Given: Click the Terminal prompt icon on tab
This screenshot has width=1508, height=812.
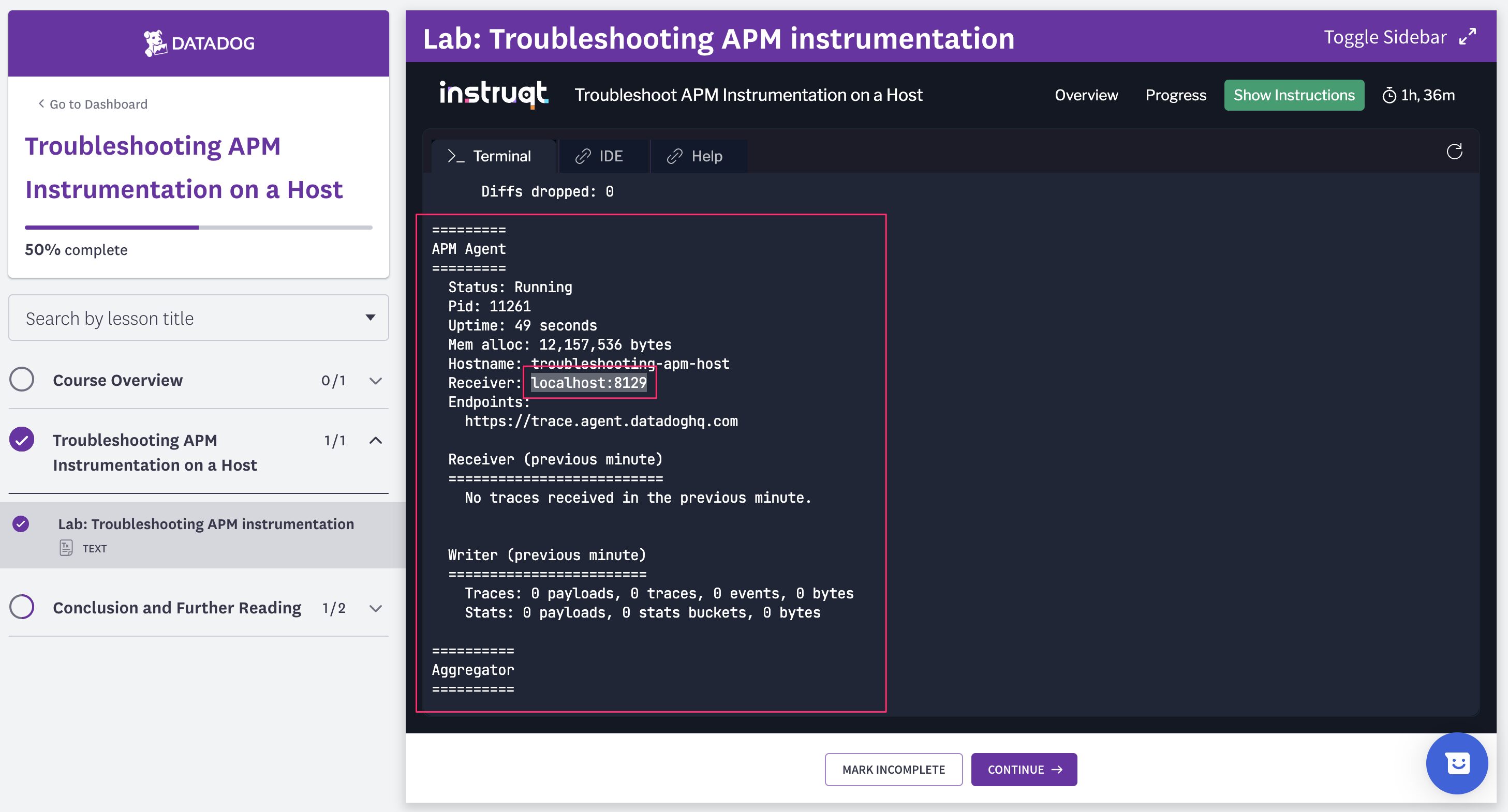Looking at the screenshot, I should tap(456, 156).
